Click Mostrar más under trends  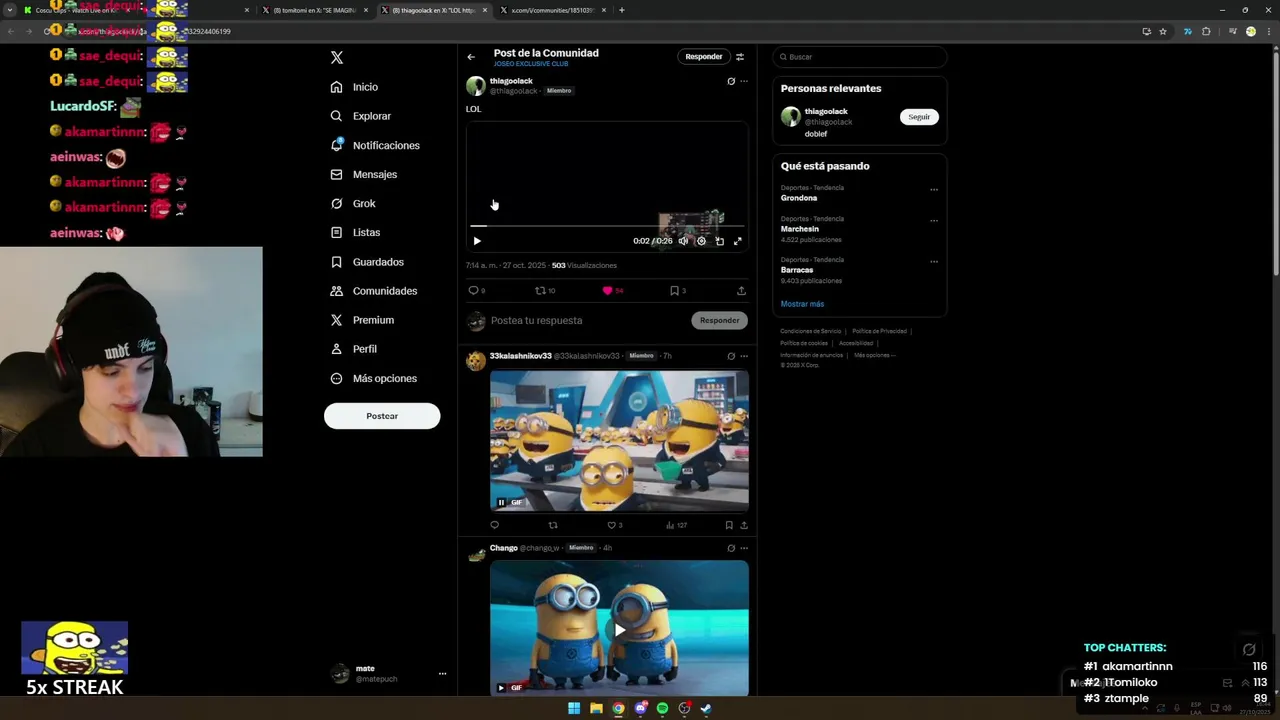click(802, 304)
